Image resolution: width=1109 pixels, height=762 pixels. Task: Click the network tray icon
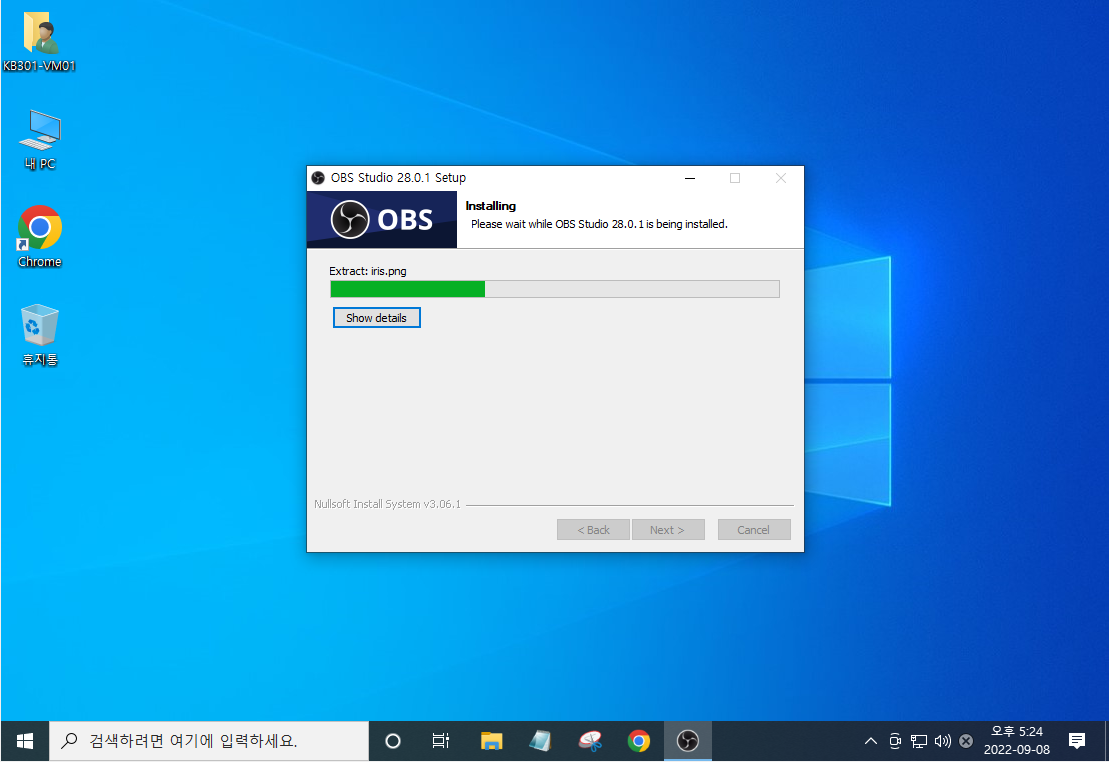click(x=919, y=741)
